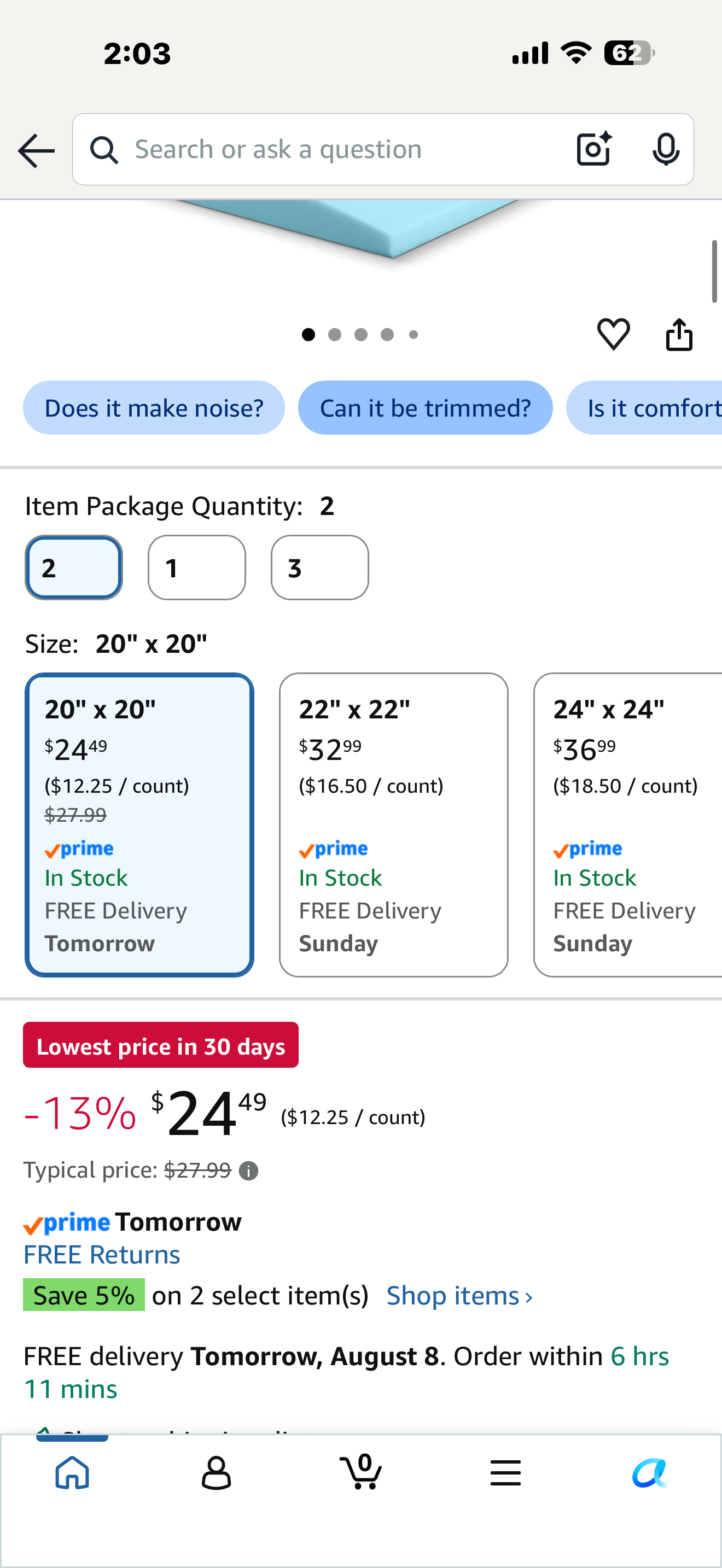Tap the share icon

click(x=679, y=334)
